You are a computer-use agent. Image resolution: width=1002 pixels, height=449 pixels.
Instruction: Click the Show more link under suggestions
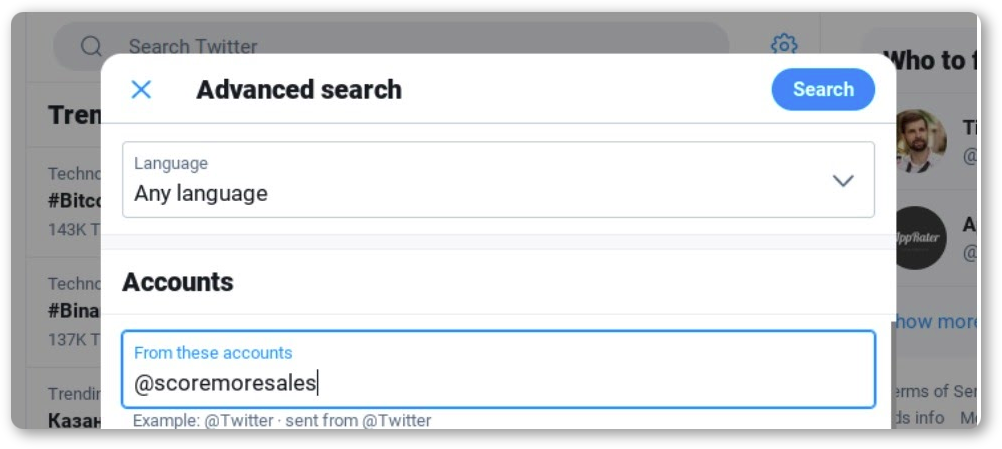coord(936,321)
